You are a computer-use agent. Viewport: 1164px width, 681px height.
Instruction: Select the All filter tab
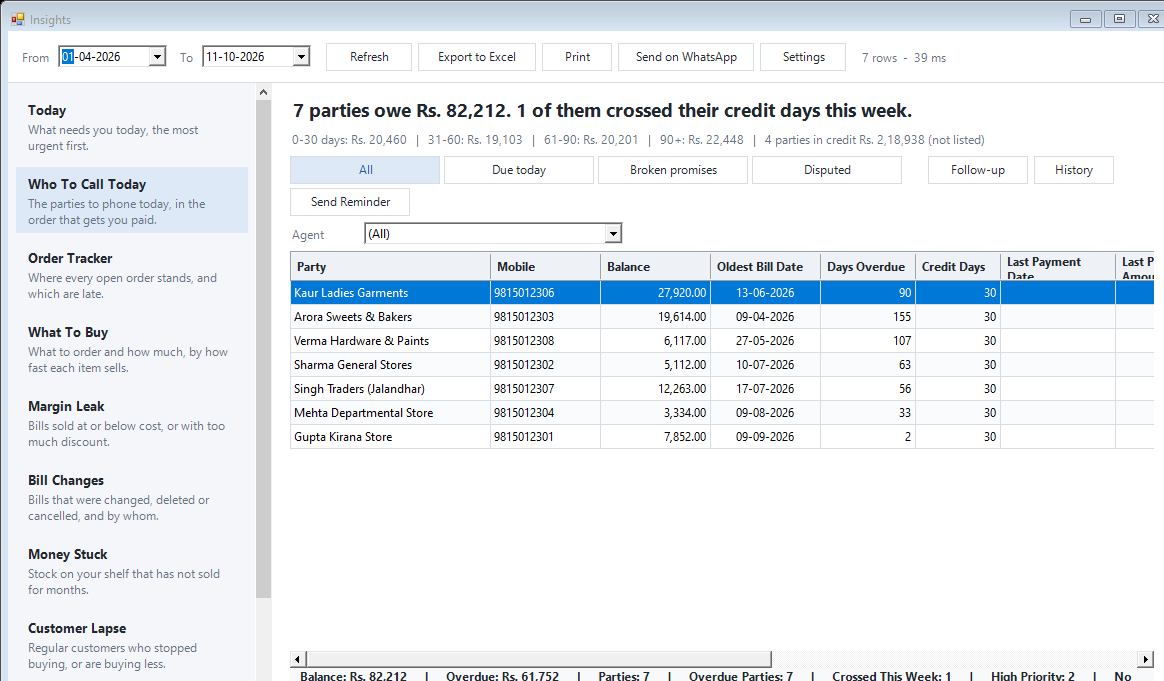click(x=365, y=170)
